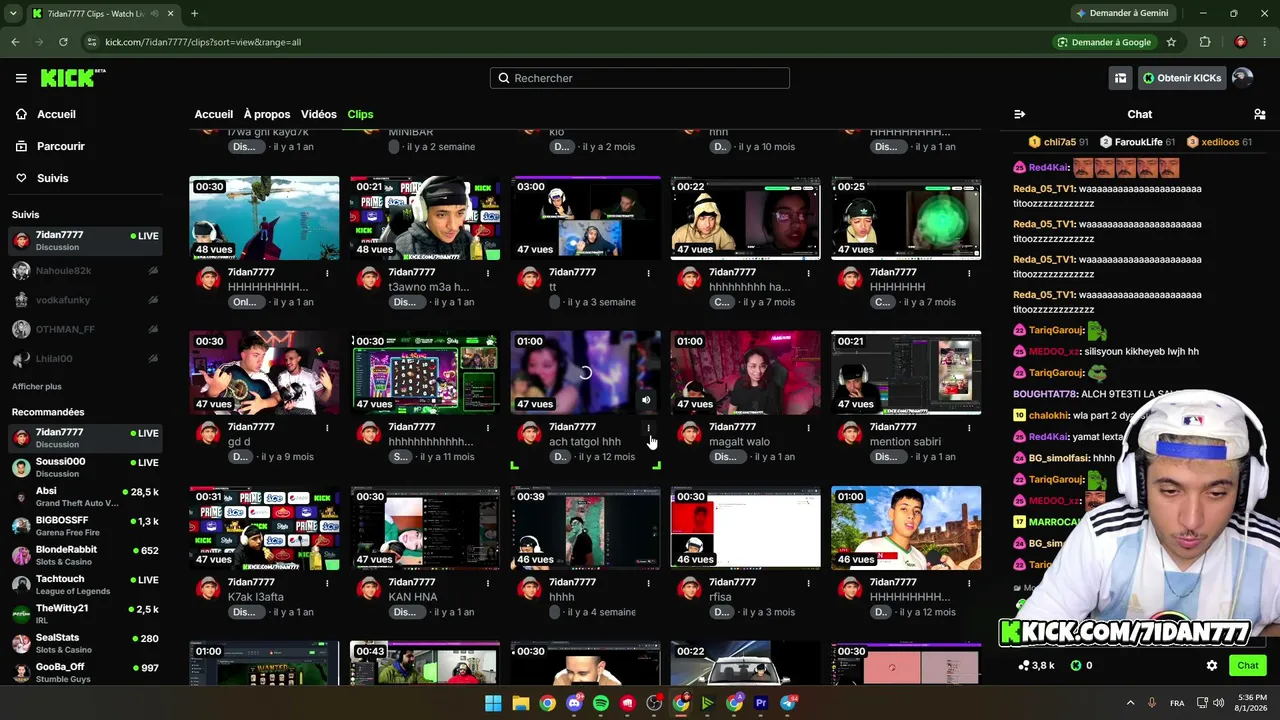The image size is (1280, 720).
Task: Click Demander à Gemini button
Action: point(1122,13)
